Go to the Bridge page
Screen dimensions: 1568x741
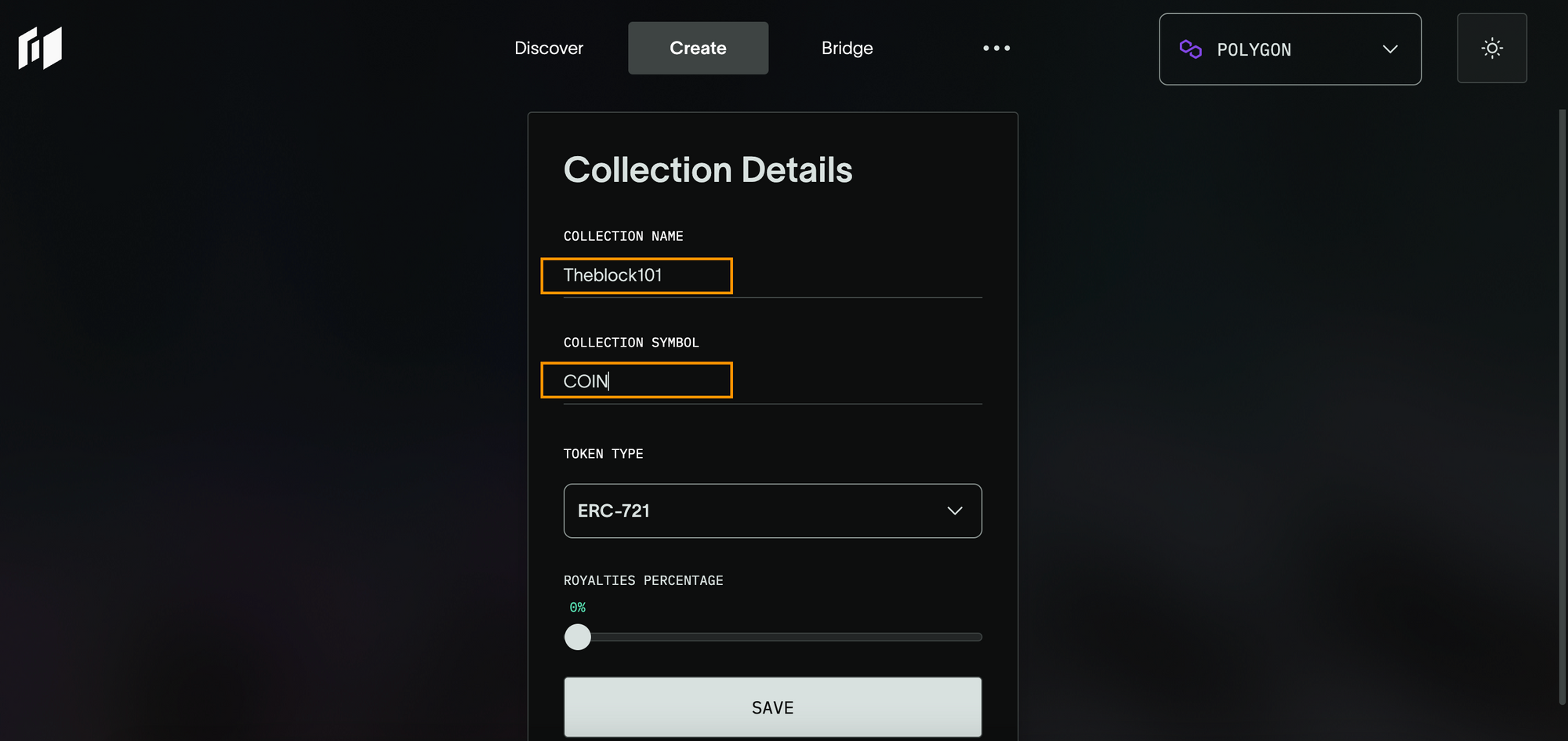tap(847, 48)
